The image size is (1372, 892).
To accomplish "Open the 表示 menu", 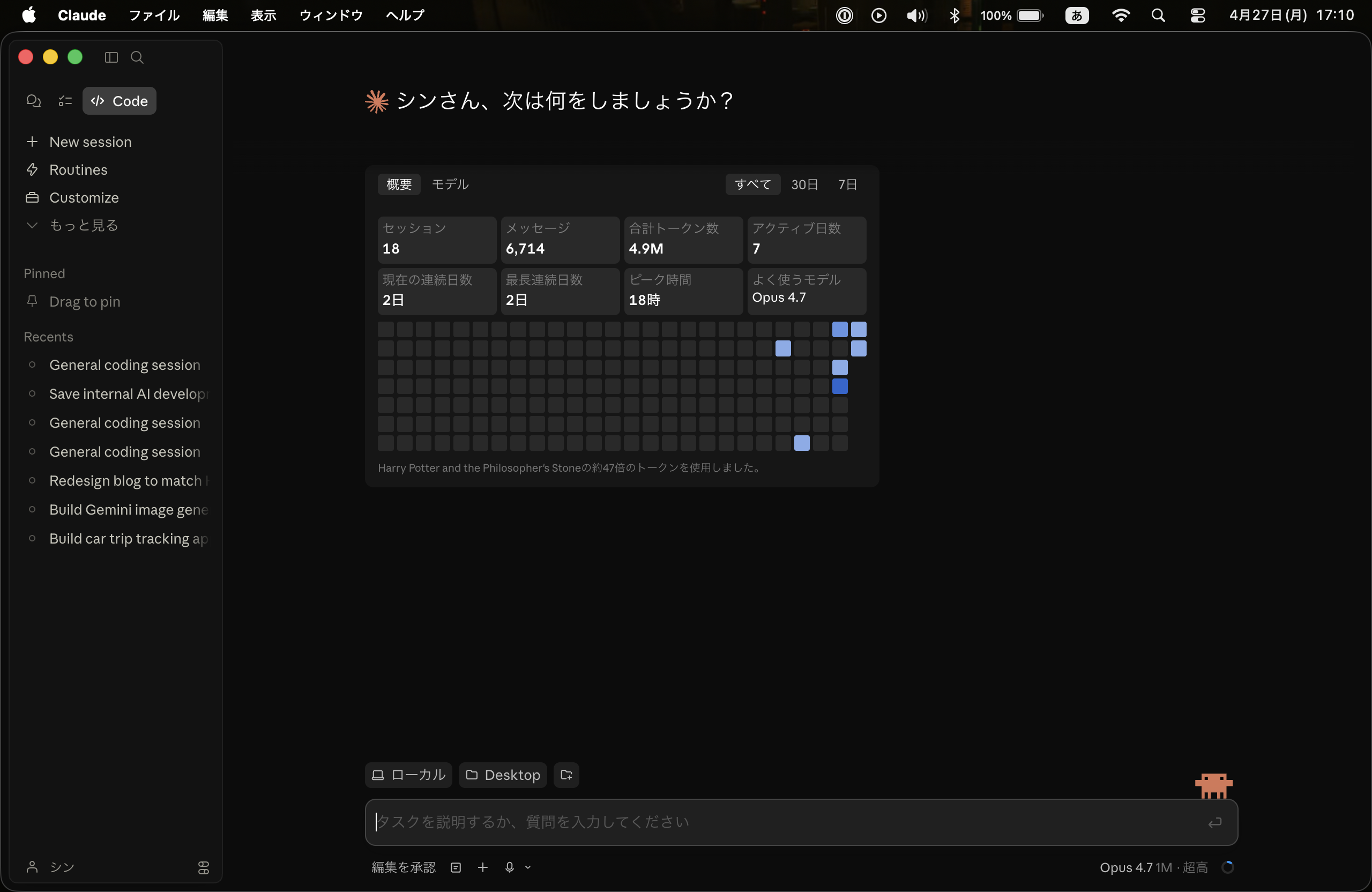I will pos(264,15).
